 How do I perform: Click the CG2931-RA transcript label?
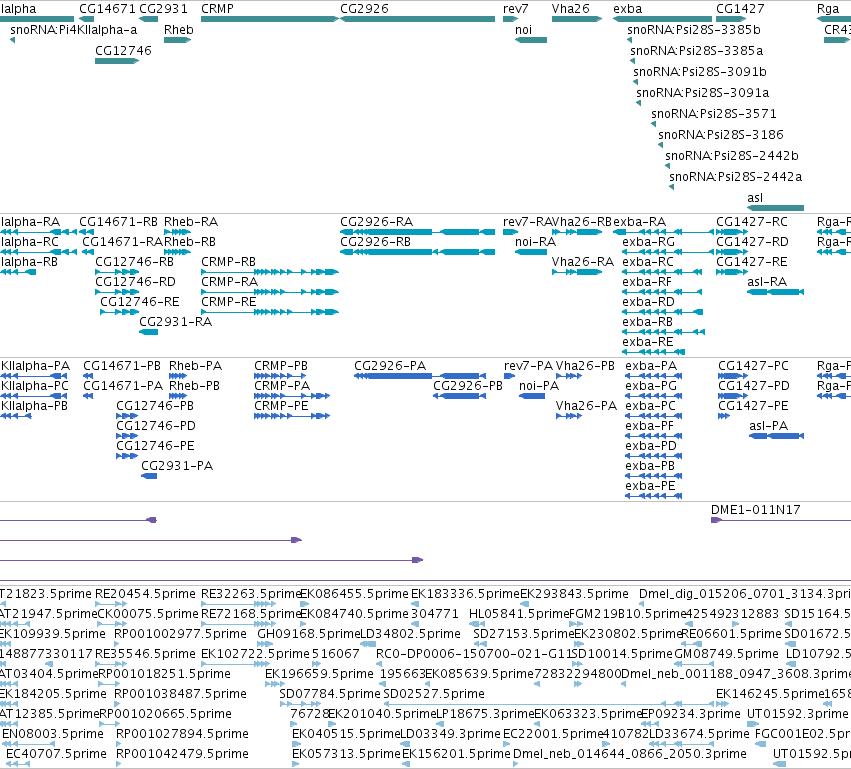click(x=175, y=322)
